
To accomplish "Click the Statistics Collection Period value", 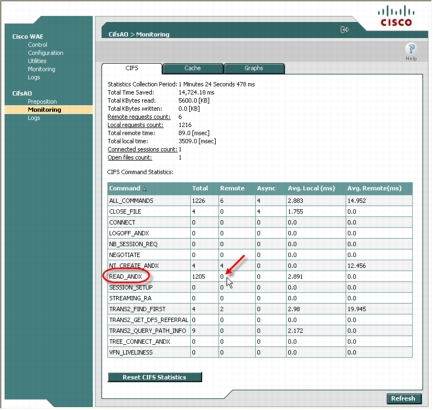I will click(217, 84).
